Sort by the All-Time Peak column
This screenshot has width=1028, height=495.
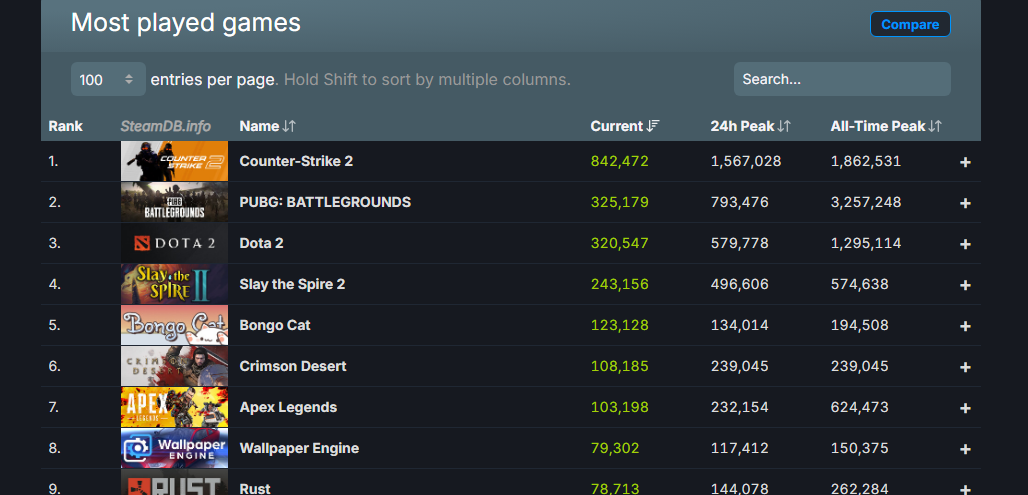pos(886,126)
